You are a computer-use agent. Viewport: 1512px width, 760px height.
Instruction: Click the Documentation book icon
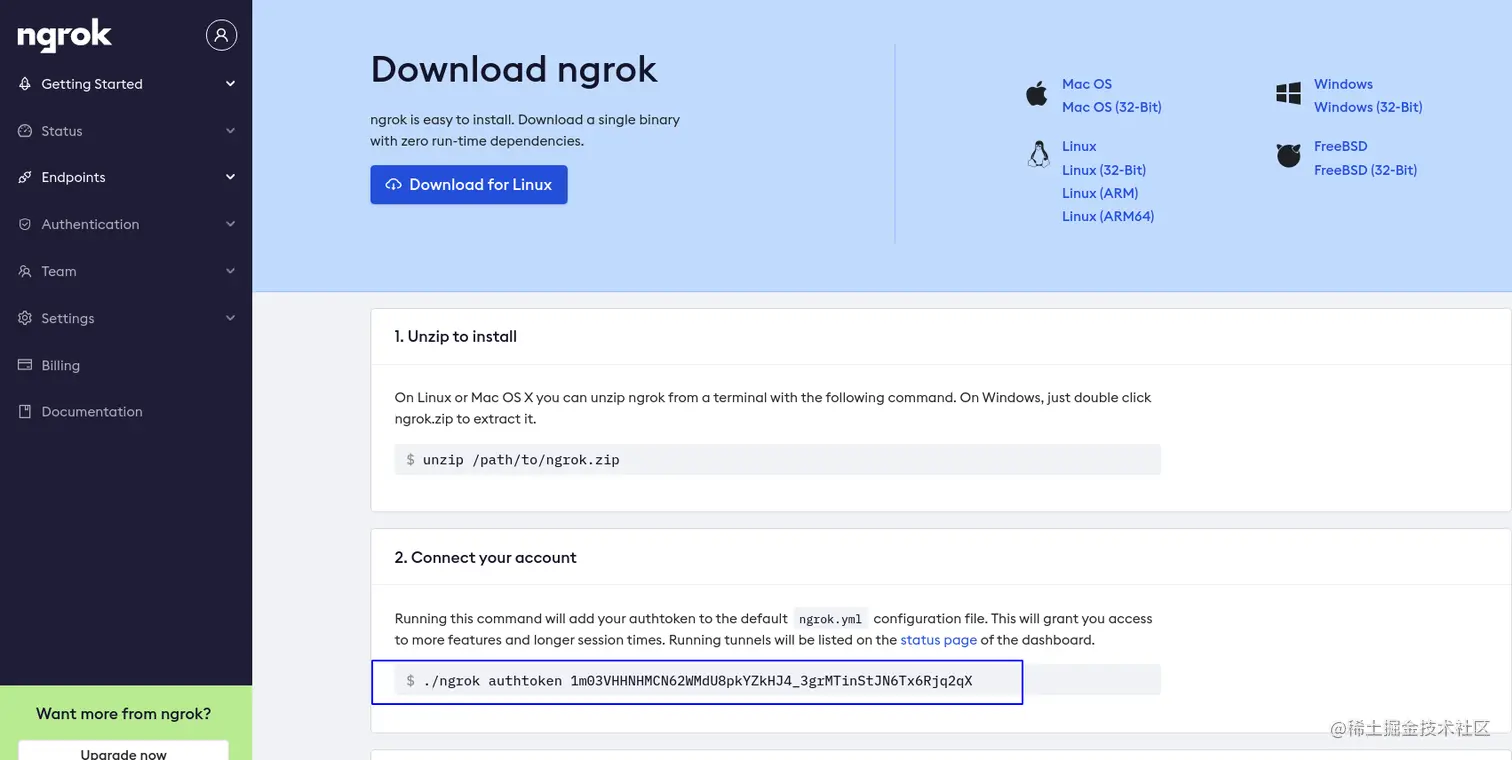tap(25, 412)
